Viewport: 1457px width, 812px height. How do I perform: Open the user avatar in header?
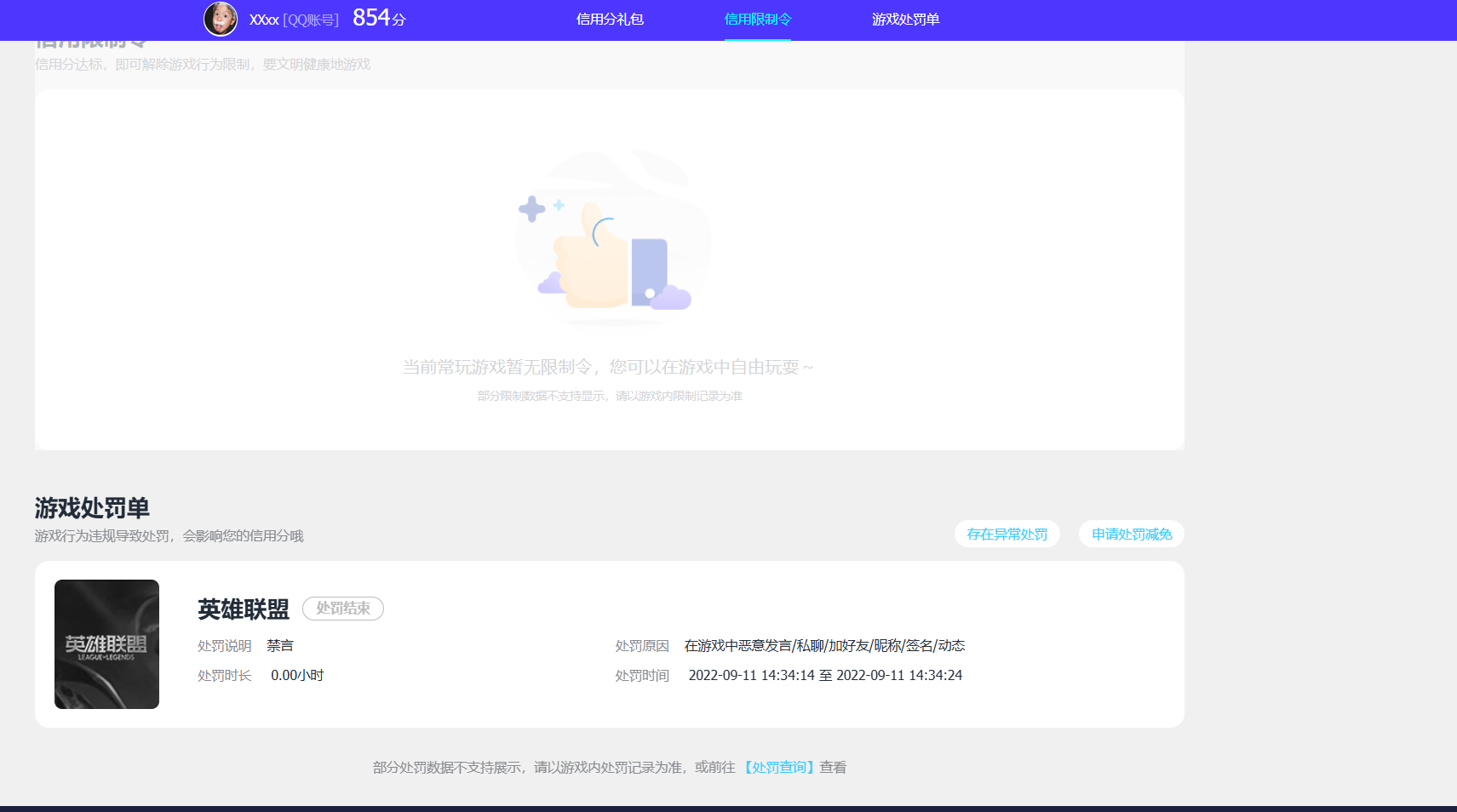click(x=221, y=19)
